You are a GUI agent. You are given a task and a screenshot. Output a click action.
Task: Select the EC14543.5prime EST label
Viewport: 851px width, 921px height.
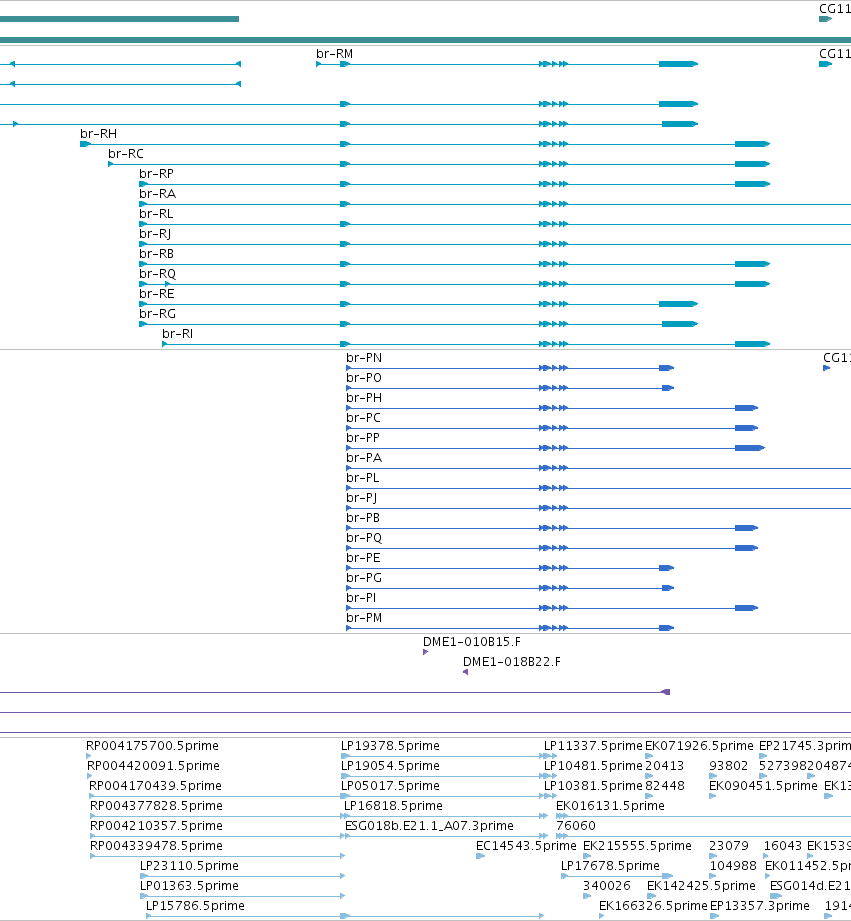pos(526,846)
